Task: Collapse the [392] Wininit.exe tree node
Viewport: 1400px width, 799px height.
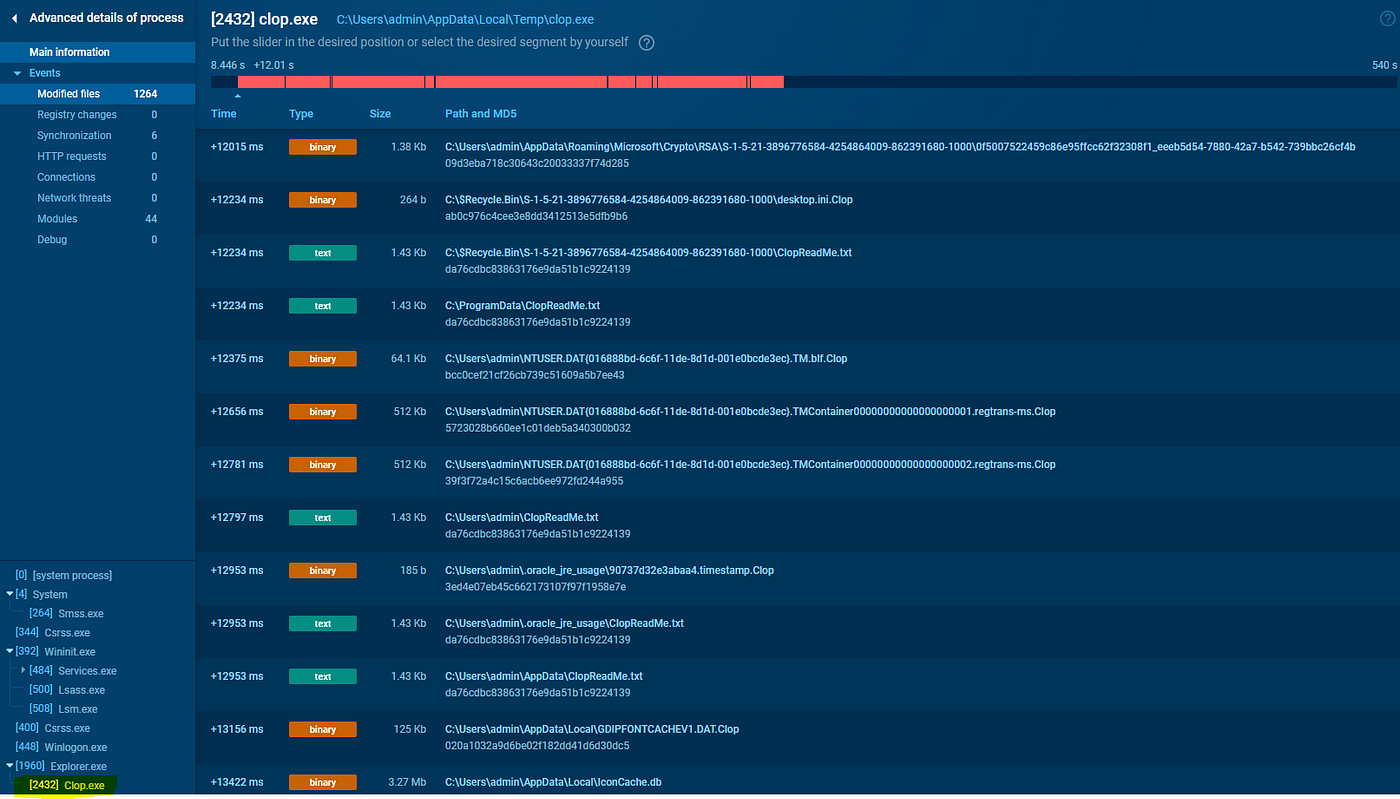Action: point(10,651)
